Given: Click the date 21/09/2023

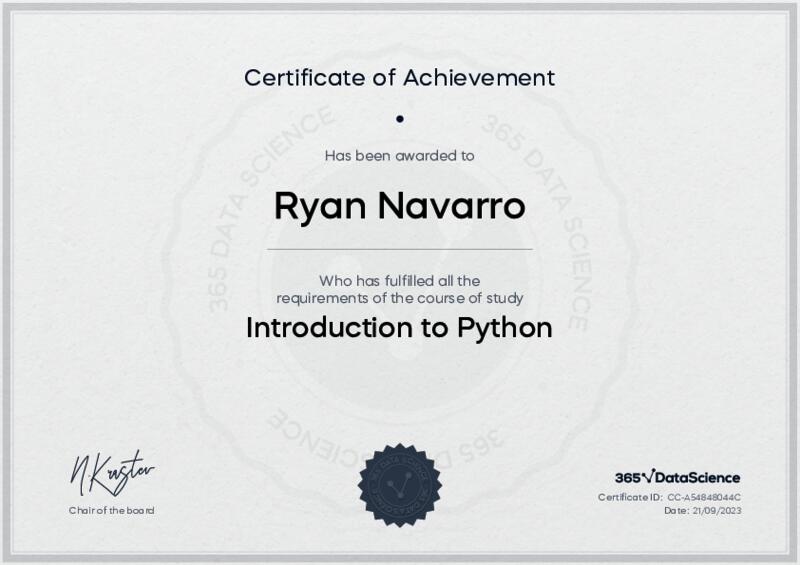Looking at the screenshot, I should coord(717,511).
